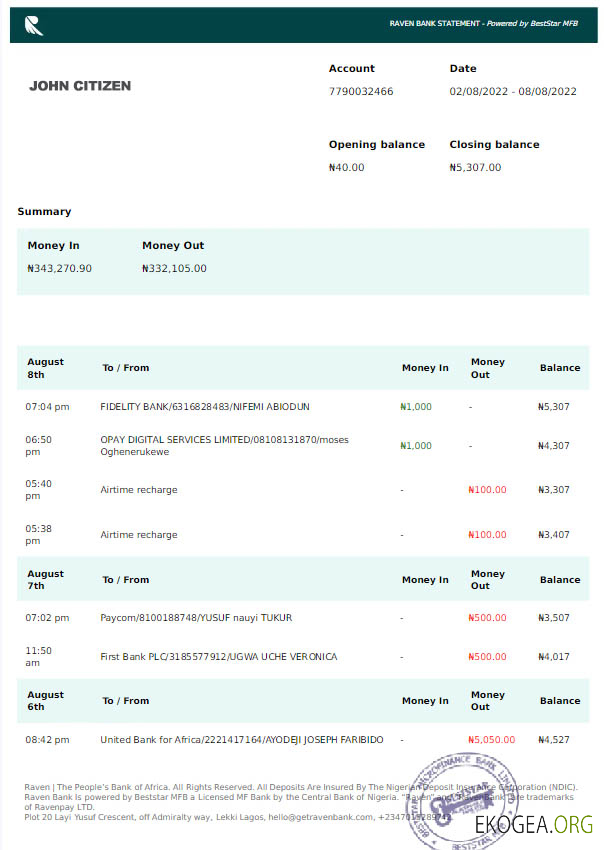Image resolution: width=604 pixels, height=850 pixels.
Task: Click opening balance value ₦40.00
Action: 346,168
